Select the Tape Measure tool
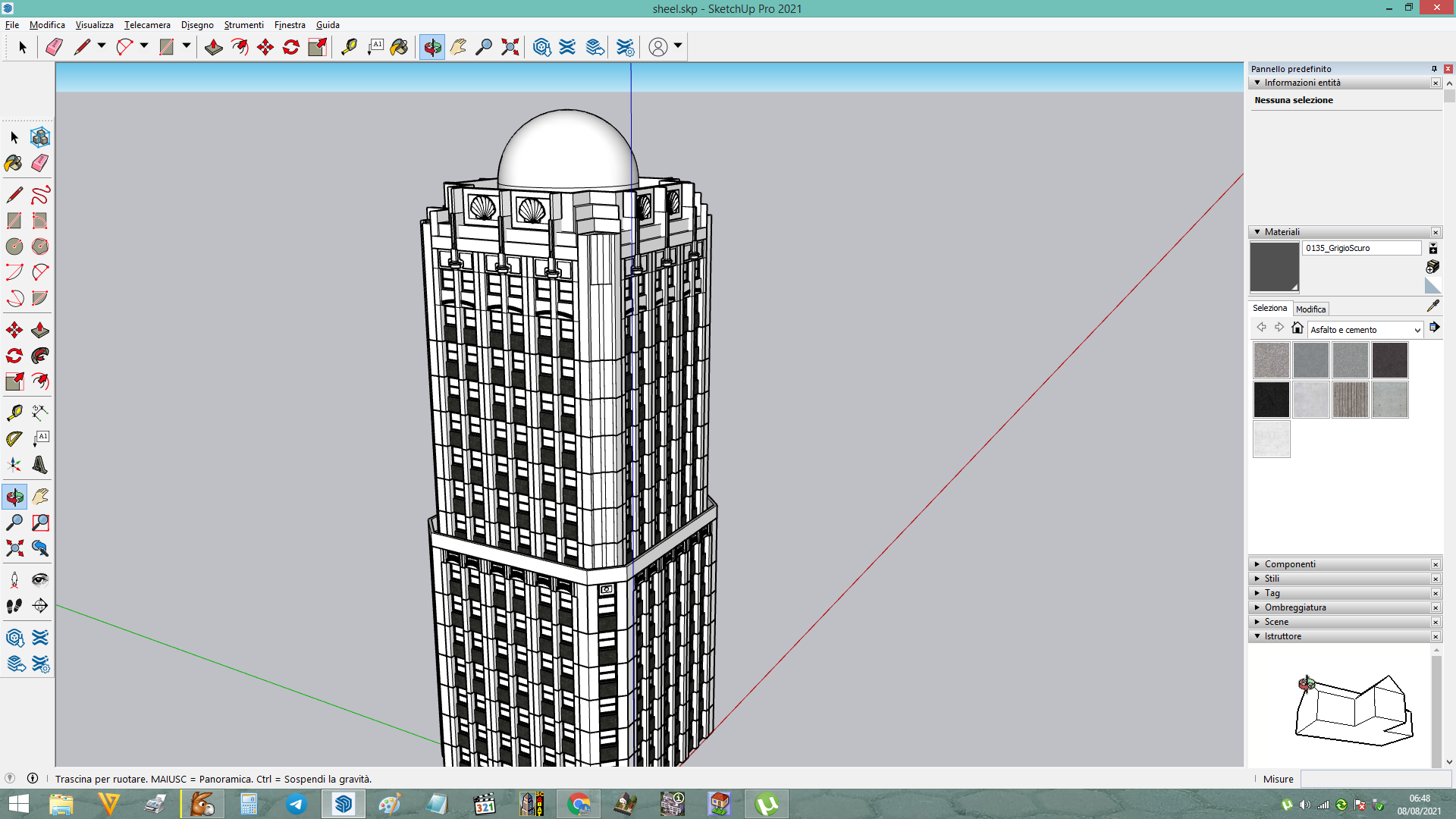 click(x=349, y=47)
